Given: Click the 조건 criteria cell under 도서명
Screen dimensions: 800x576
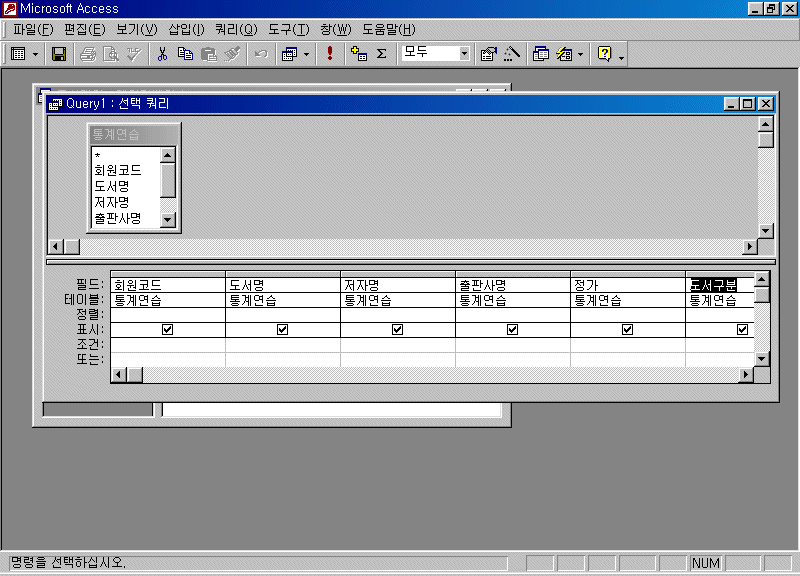Looking at the screenshot, I should 283,345.
